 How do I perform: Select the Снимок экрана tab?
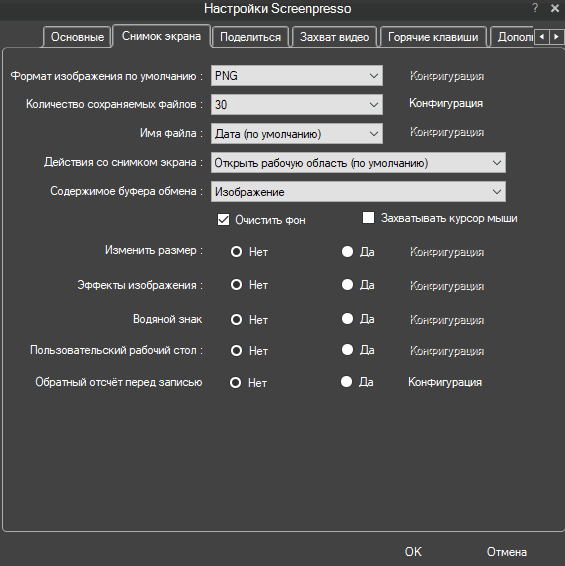(161, 36)
